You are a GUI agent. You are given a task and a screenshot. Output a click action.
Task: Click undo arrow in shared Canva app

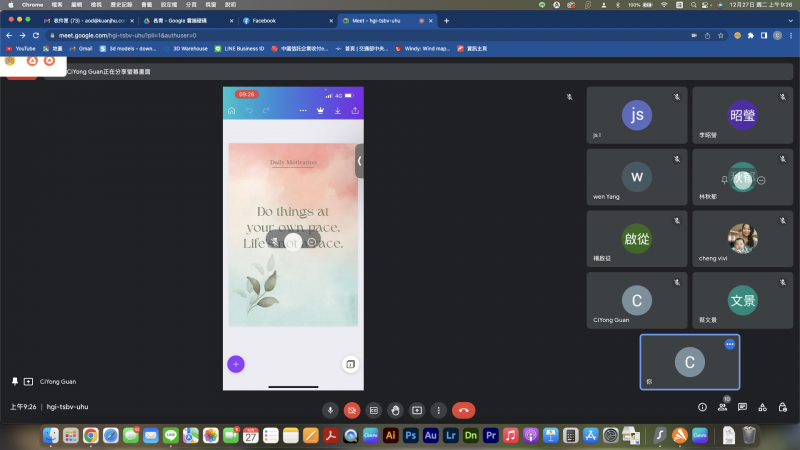tap(249, 111)
